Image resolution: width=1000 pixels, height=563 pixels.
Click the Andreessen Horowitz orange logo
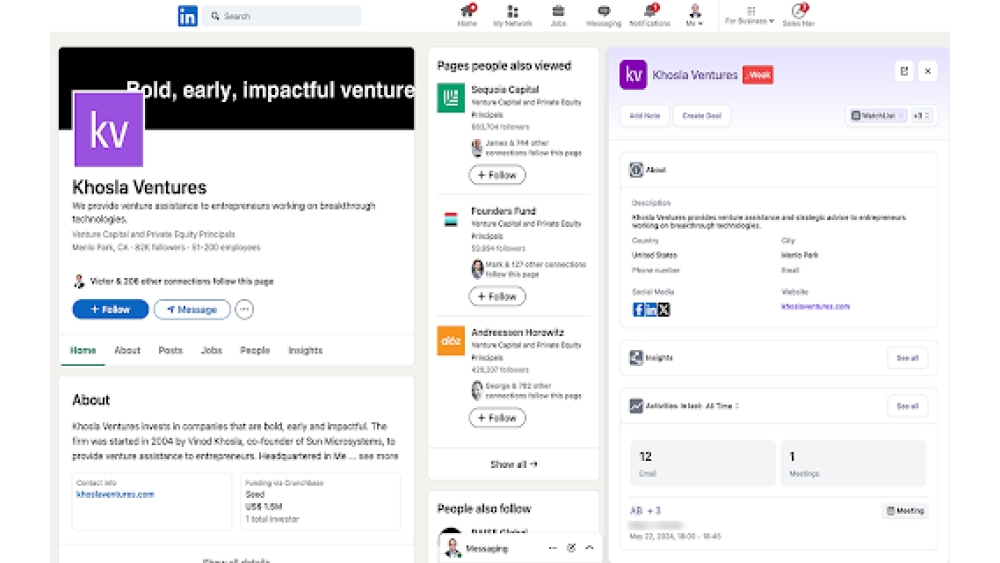click(x=450, y=340)
